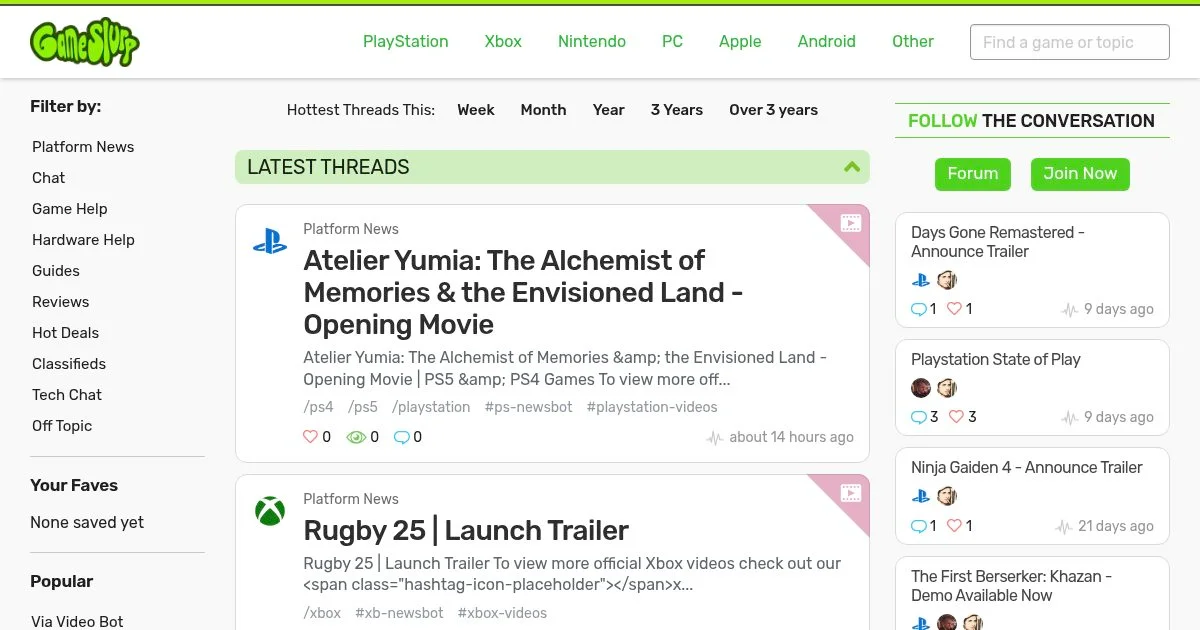Click the /ps5 tag on Atelier Yumia
This screenshot has height=630, width=1200.
pos(363,407)
